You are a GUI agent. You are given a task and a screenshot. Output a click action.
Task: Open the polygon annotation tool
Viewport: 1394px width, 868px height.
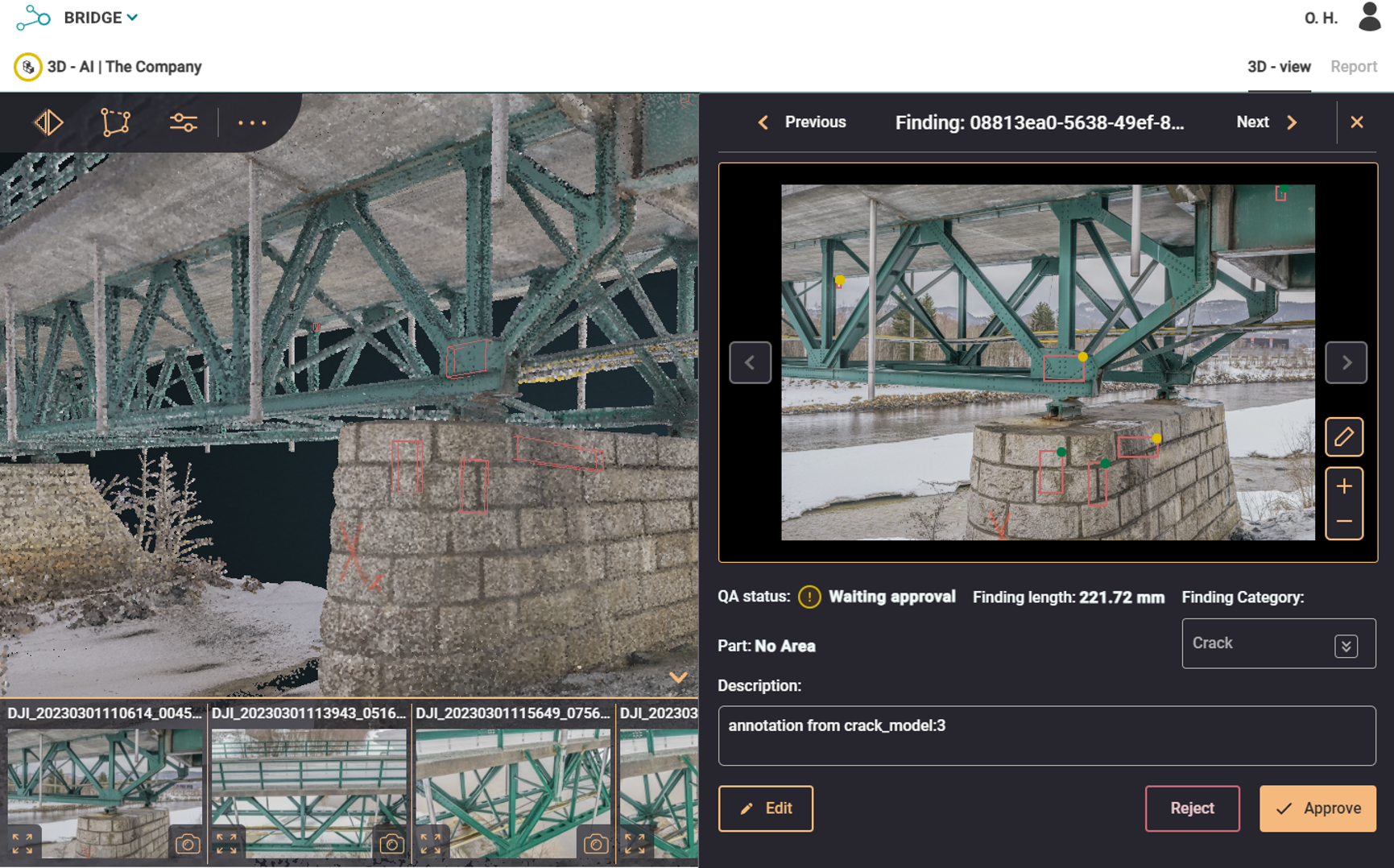[115, 122]
